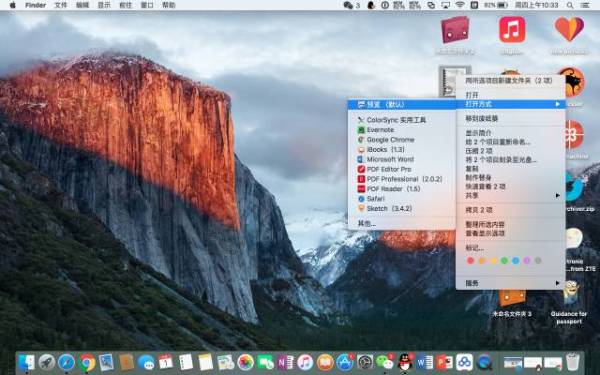Open the iTunes music note Dock icon

[x=305, y=362]
